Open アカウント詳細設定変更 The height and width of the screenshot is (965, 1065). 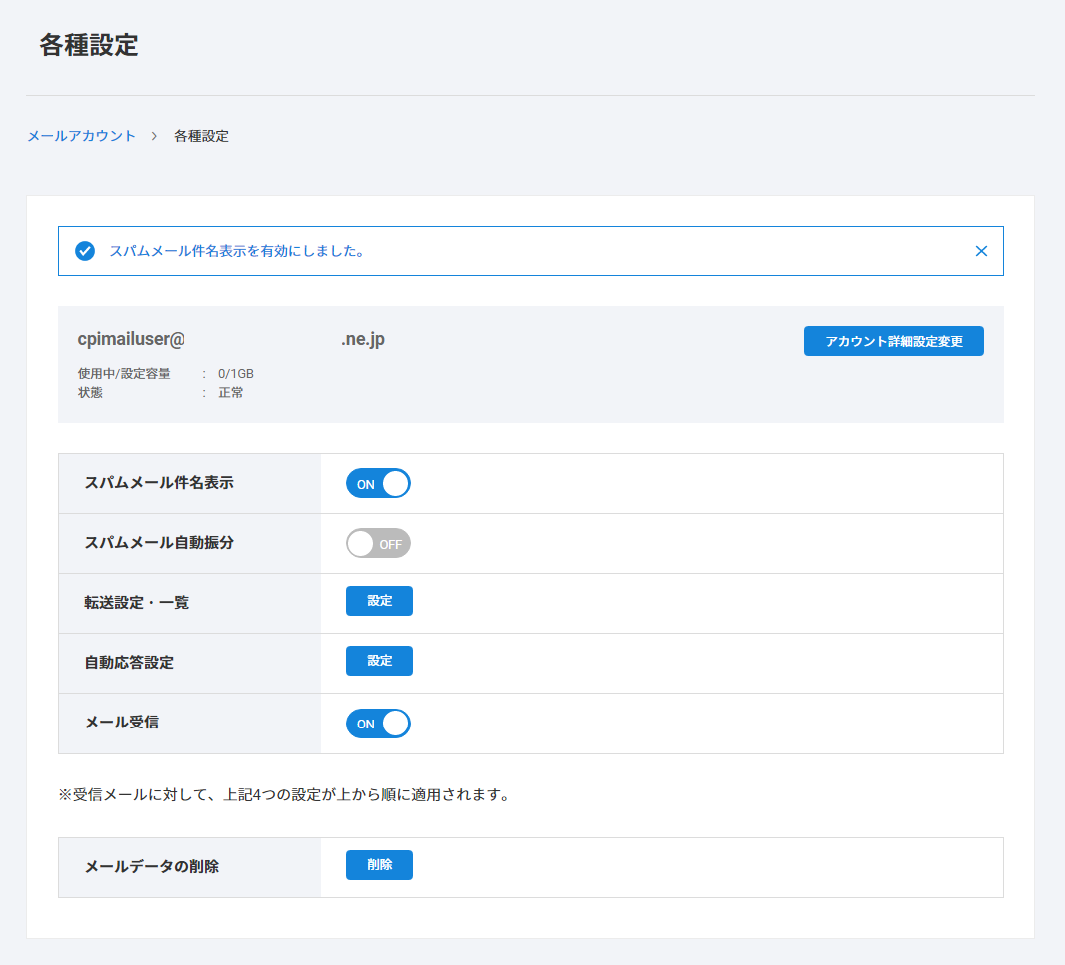point(893,341)
